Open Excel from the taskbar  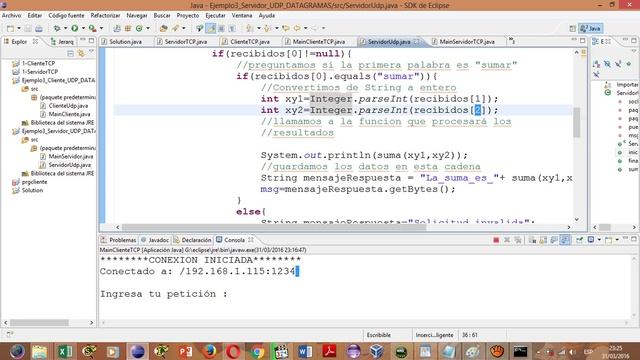pyautogui.click(x=65, y=351)
